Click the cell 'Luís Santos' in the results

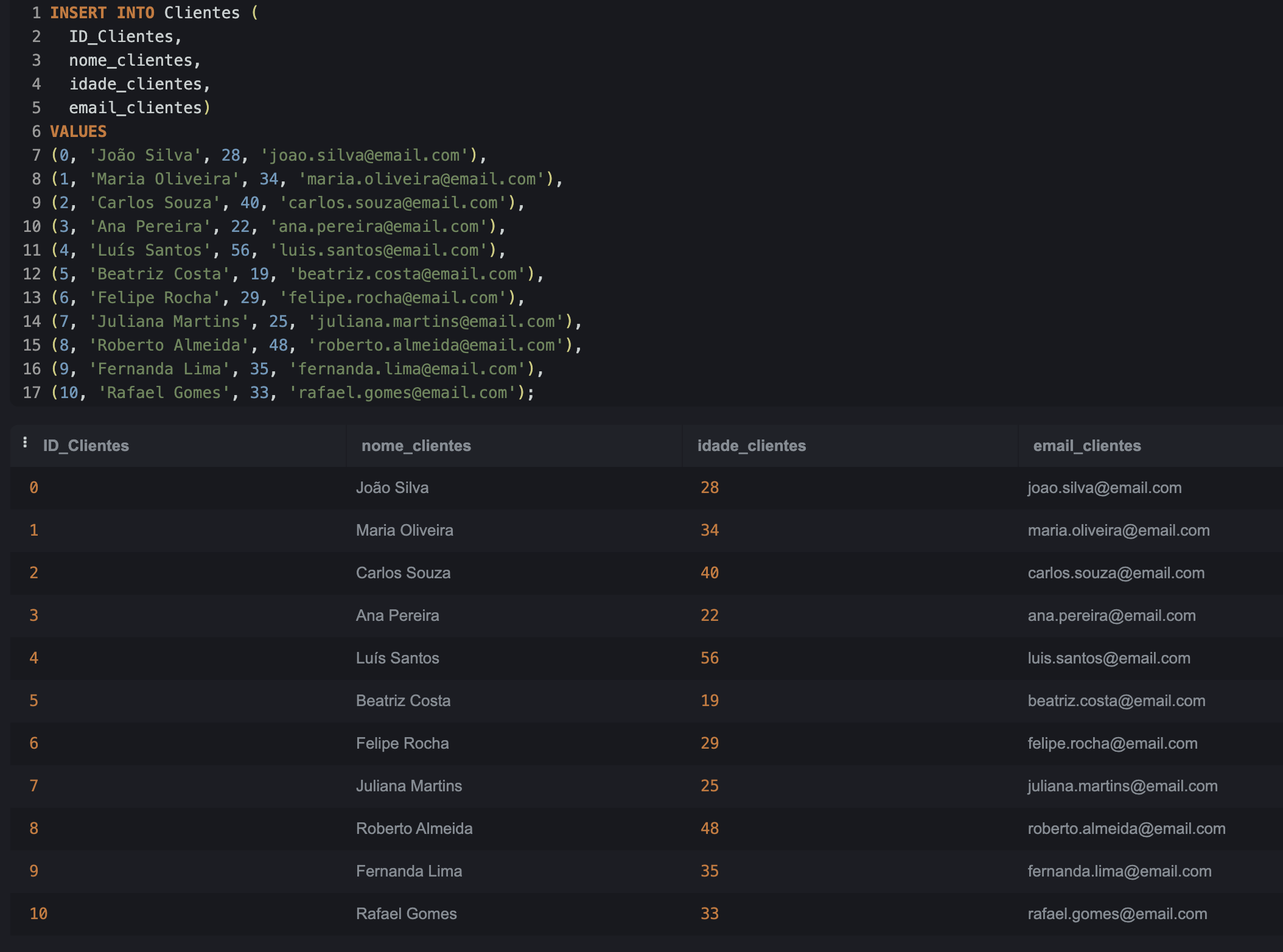pos(397,658)
